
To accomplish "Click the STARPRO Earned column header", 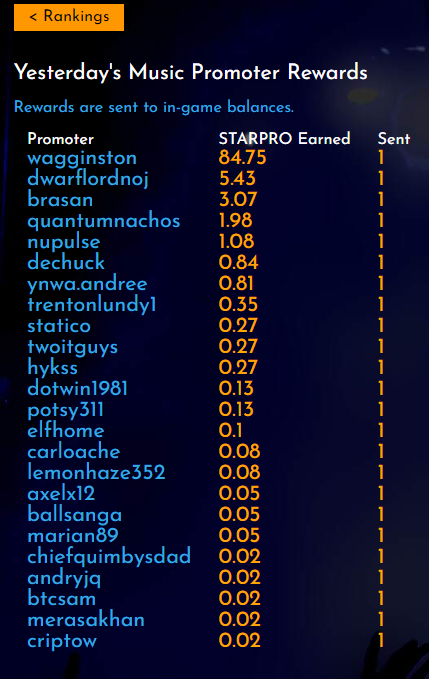I will point(284,139).
